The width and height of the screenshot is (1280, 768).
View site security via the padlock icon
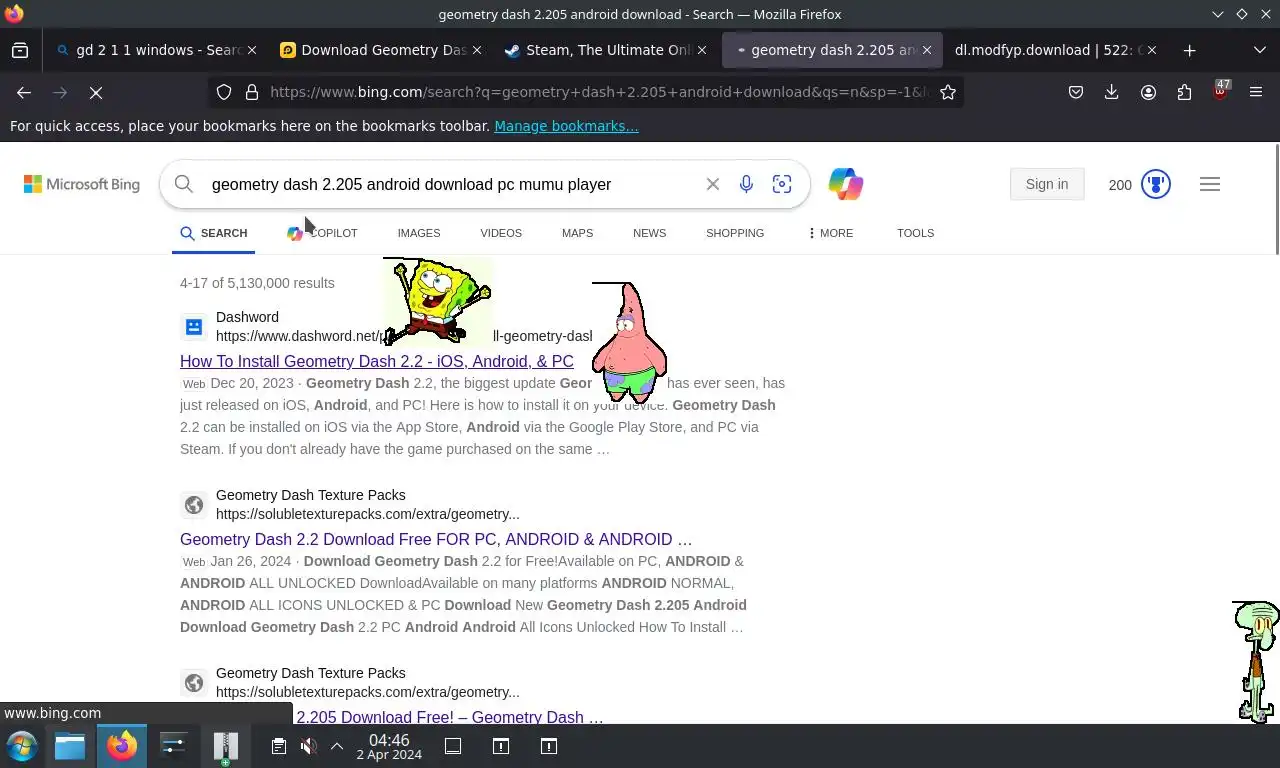pos(252,92)
